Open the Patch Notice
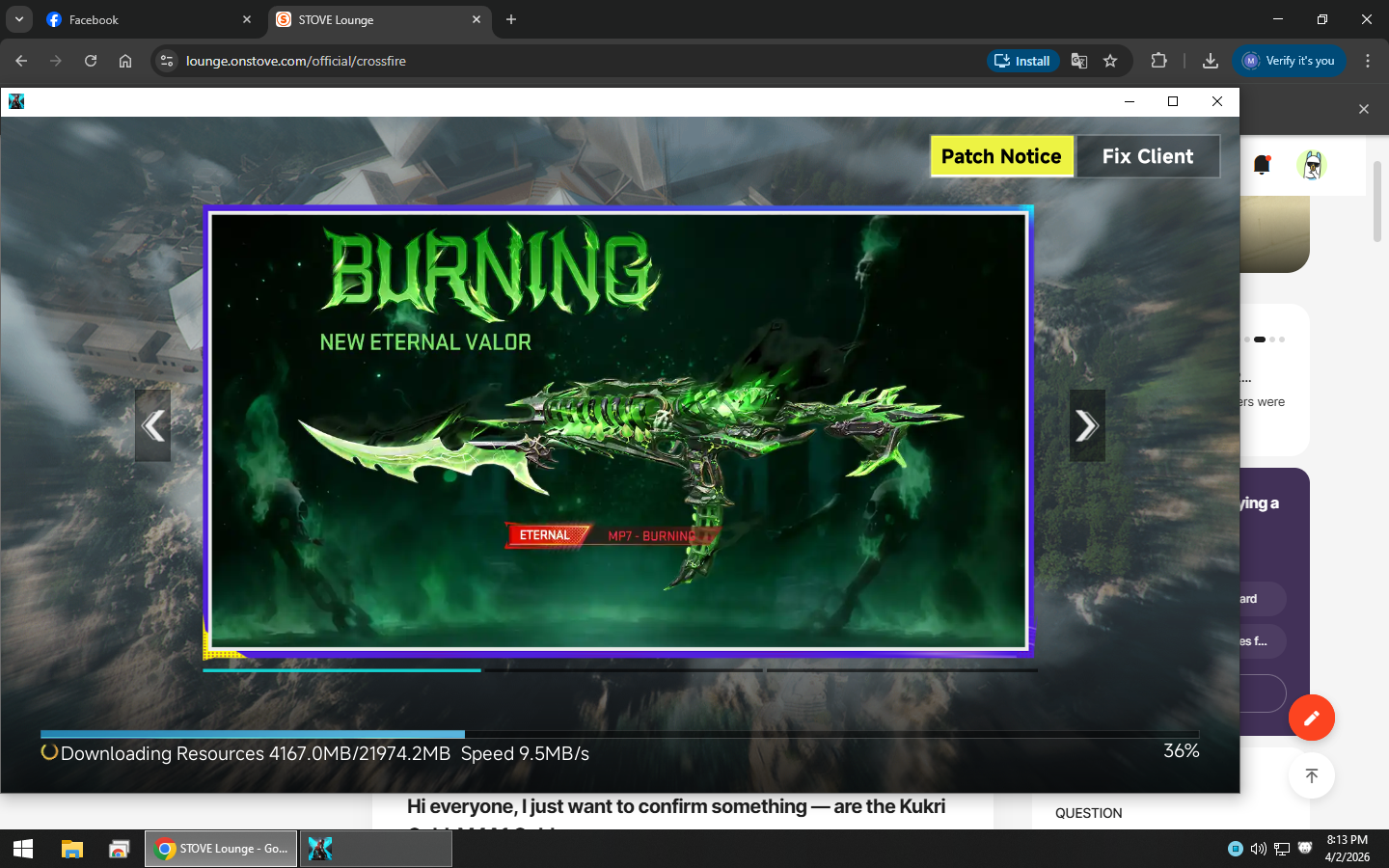The height and width of the screenshot is (868, 1389). 1001,156
